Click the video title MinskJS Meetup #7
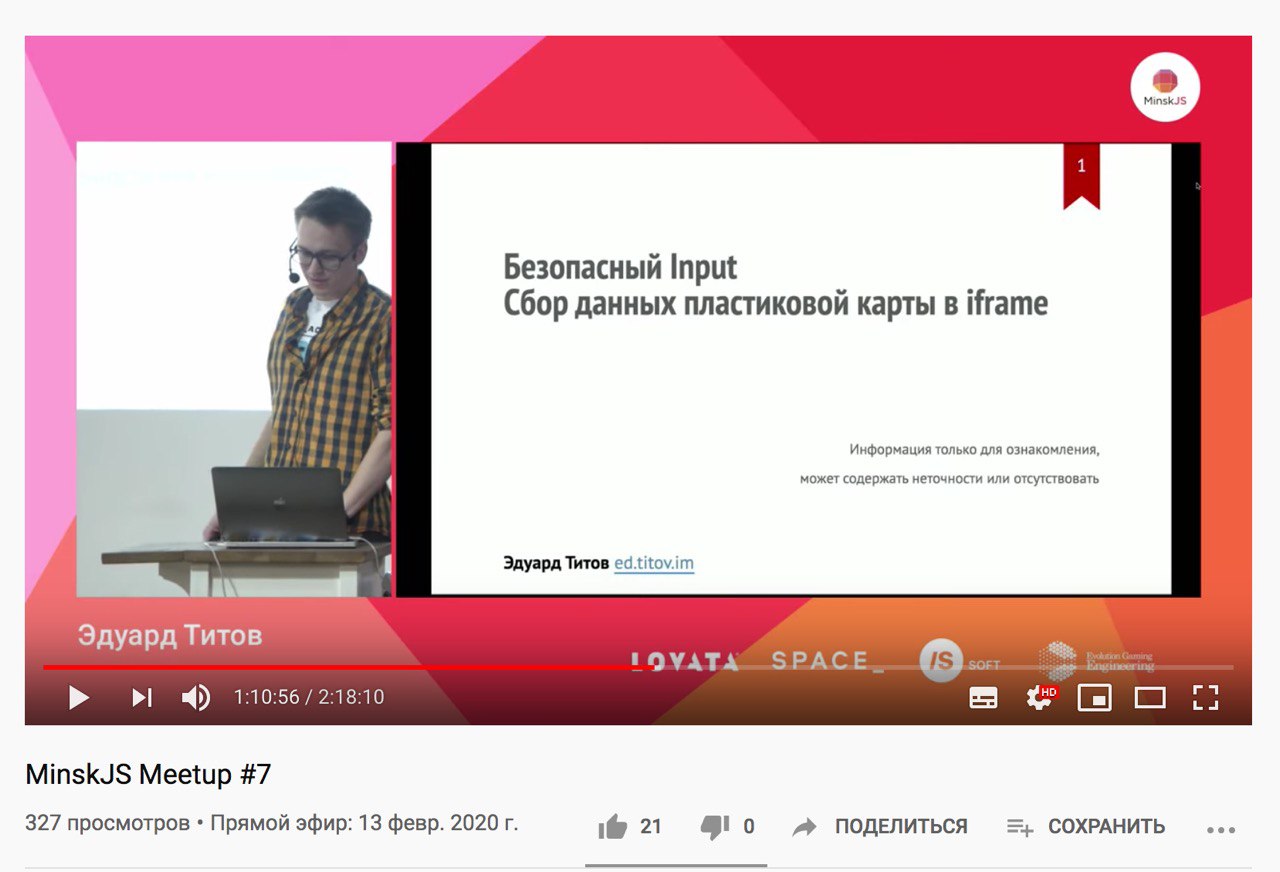The image size is (1280, 872). pyautogui.click(x=148, y=775)
